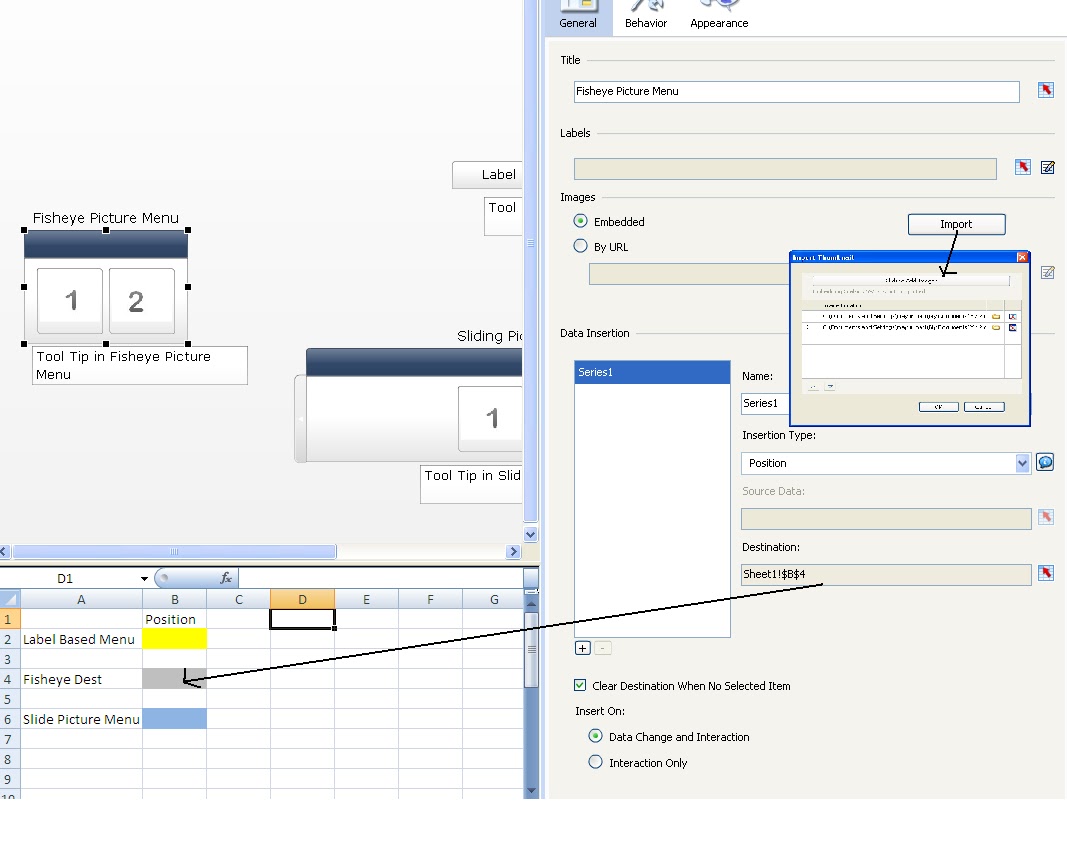The height and width of the screenshot is (843, 1067).
Task: Click the cell selector icon beside the Labels field
Action: click(1021, 168)
